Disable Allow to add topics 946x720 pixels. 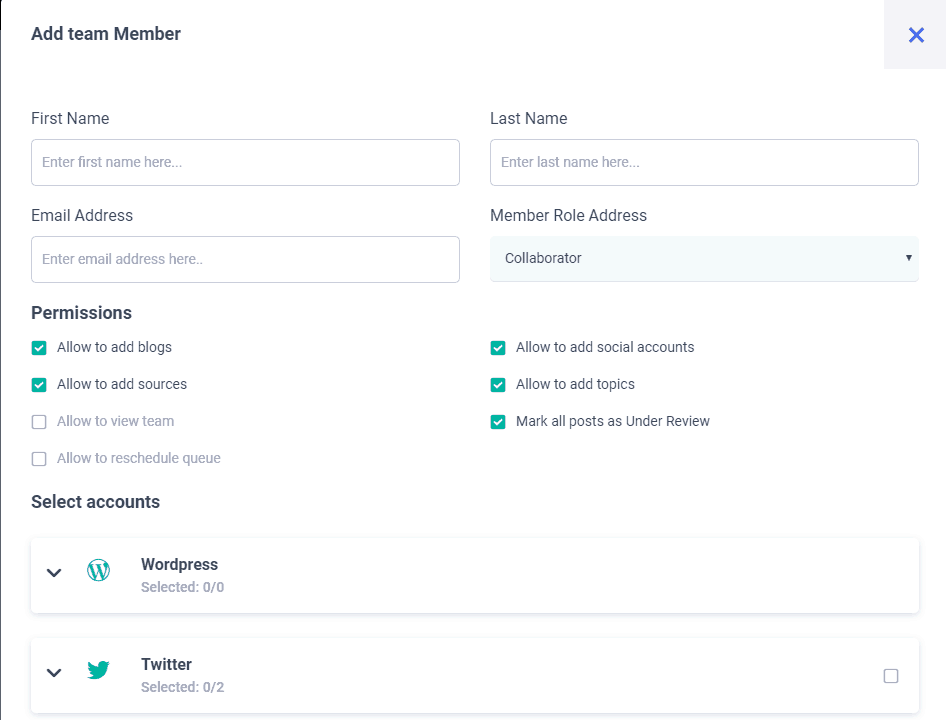[x=498, y=385]
